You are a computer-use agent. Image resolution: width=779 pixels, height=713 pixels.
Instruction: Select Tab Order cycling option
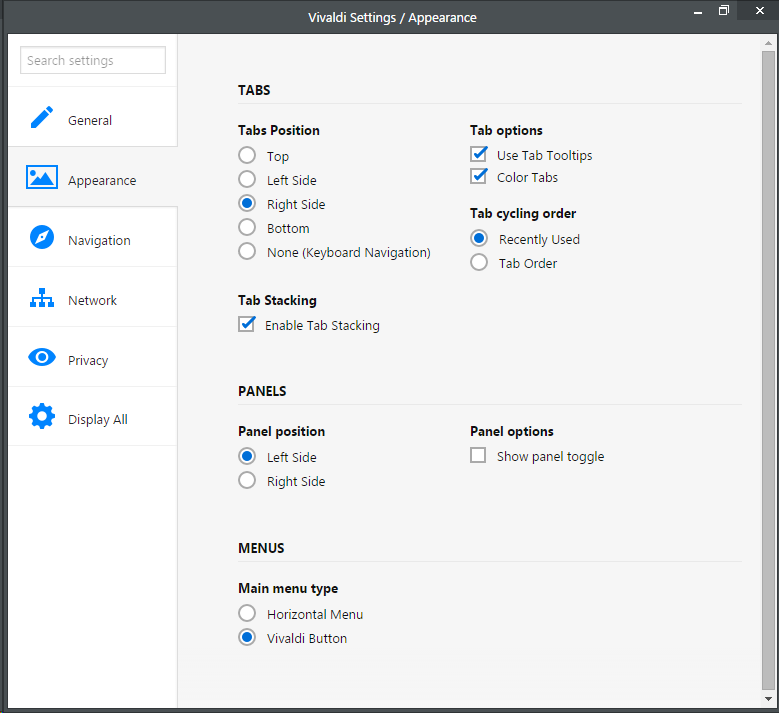point(479,262)
